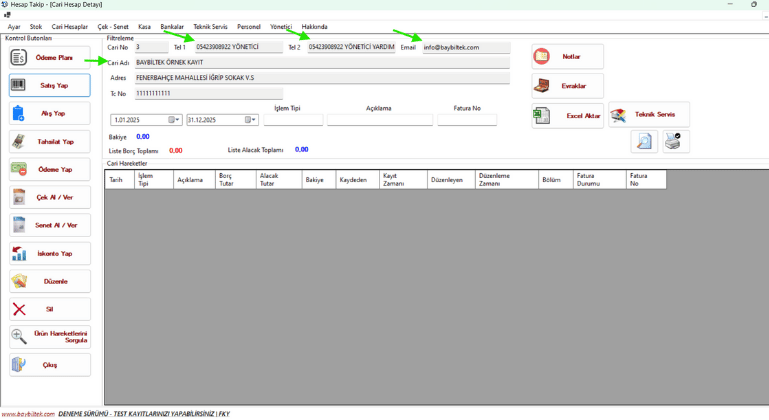Screen dimensions: 769x420
Task: Open the Teknik Servis button
Action: point(648,115)
